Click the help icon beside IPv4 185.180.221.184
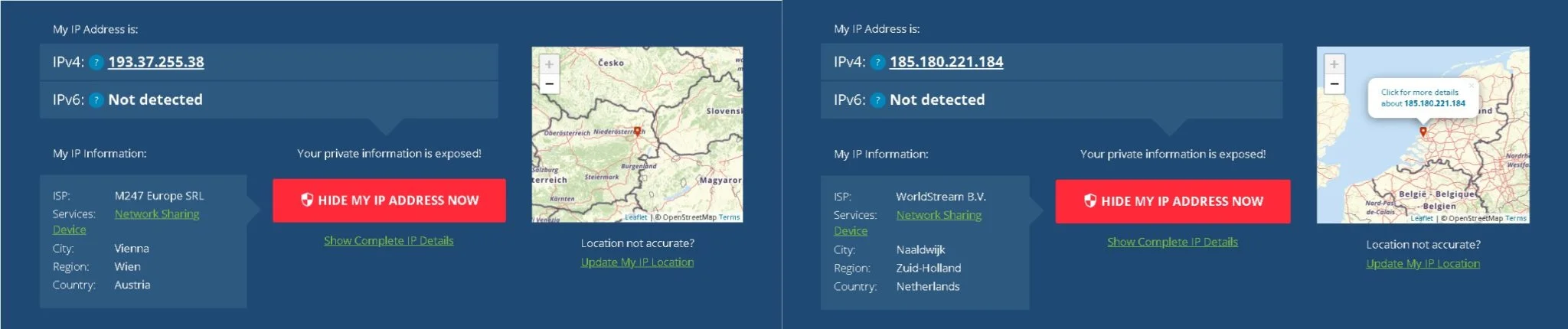Viewport: 1568px width, 329px height. [x=877, y=63]
